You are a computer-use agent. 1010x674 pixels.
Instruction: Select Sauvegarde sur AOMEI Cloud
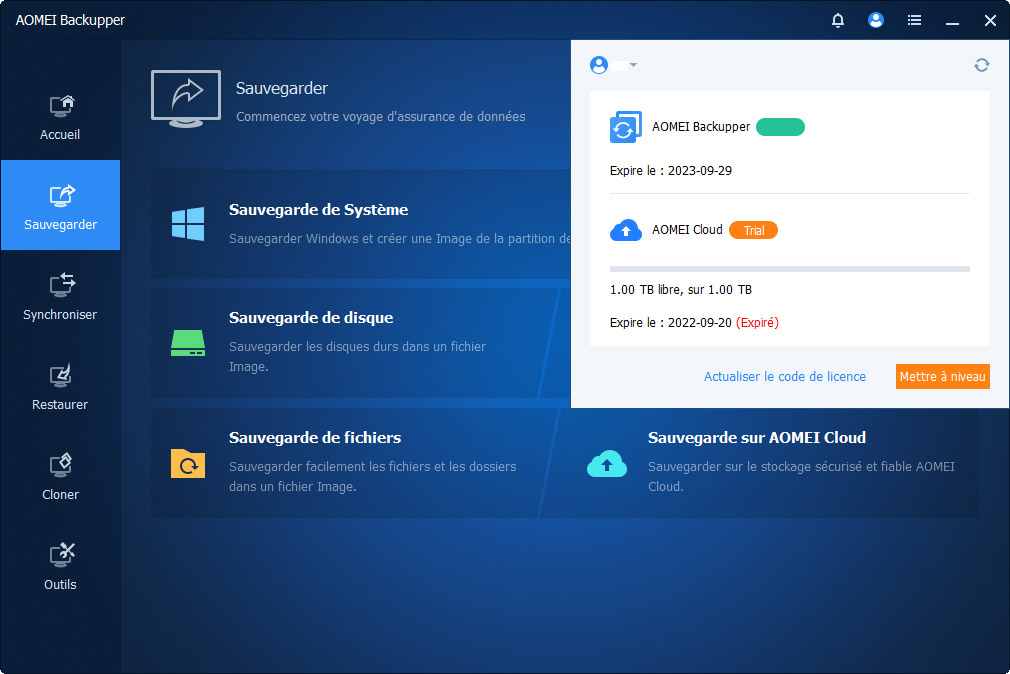tap(760, 463)
